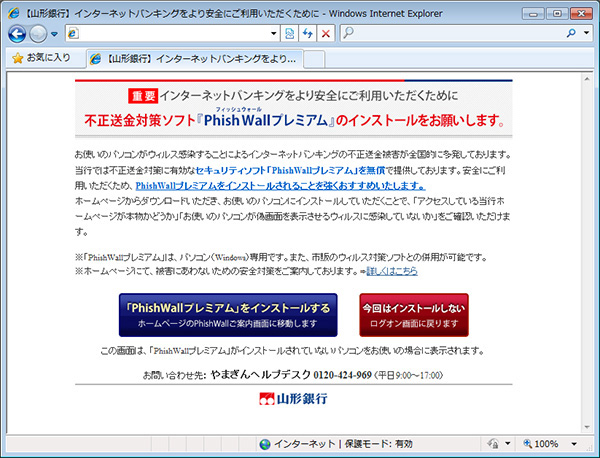
Task: Click the browser Forward arrow button
Action: [x=38, y=34]
